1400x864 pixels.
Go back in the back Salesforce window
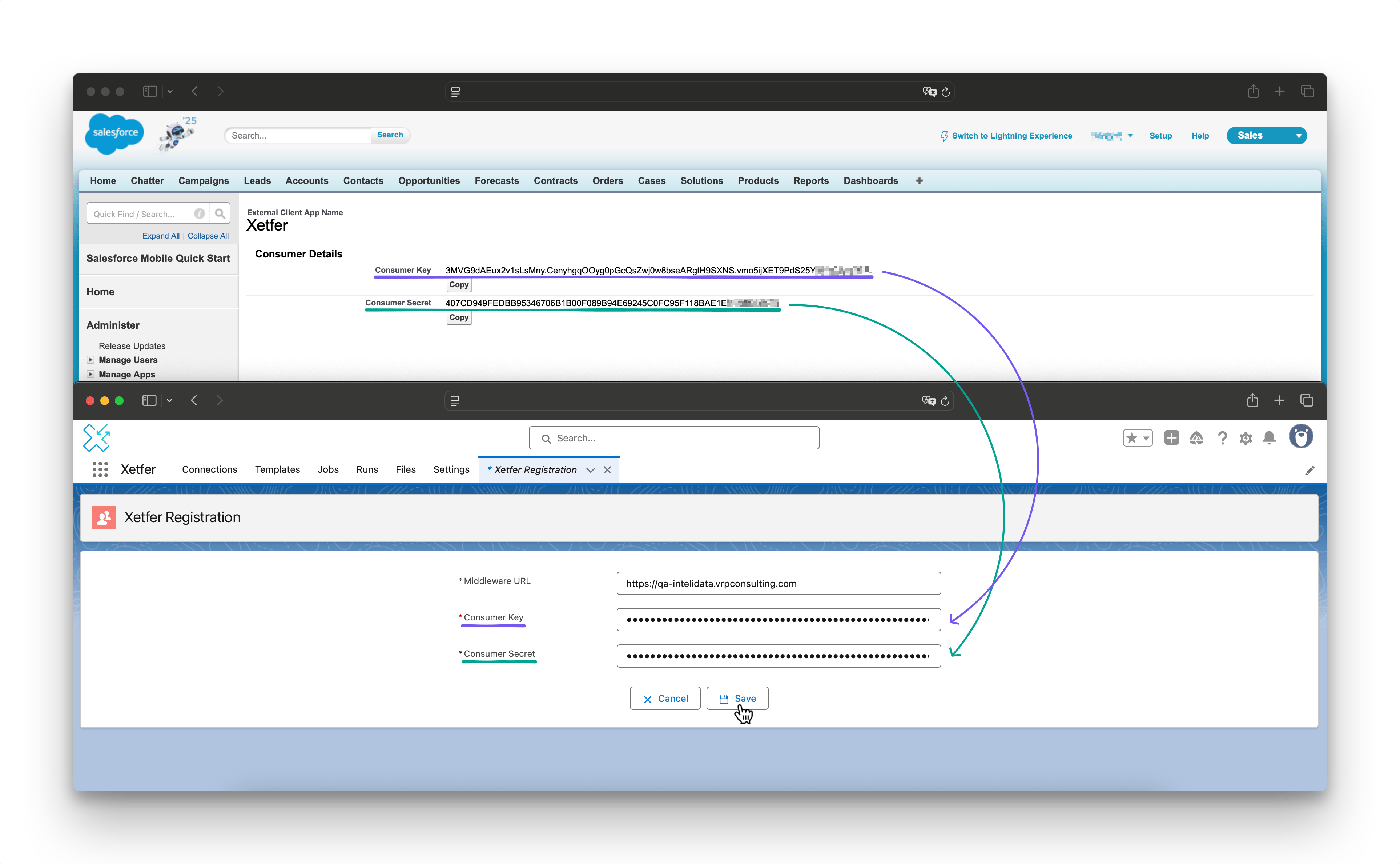click(195, 91)
